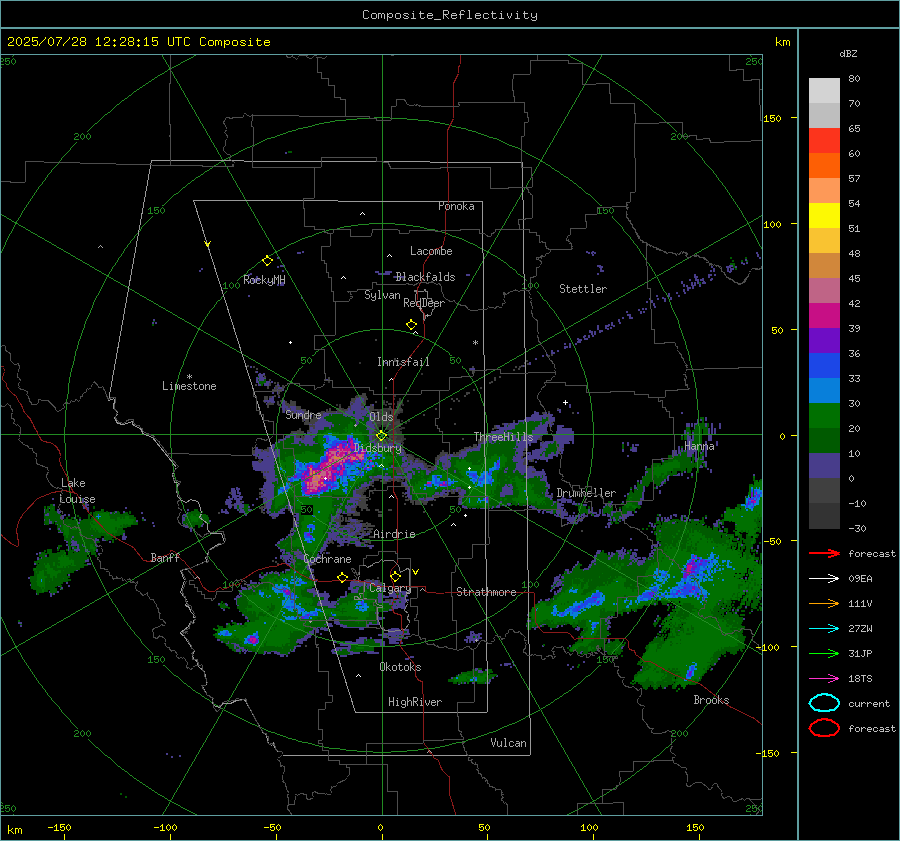
Task: Click the current legend label
Action: pyautogui.click(x=869, y=704)
